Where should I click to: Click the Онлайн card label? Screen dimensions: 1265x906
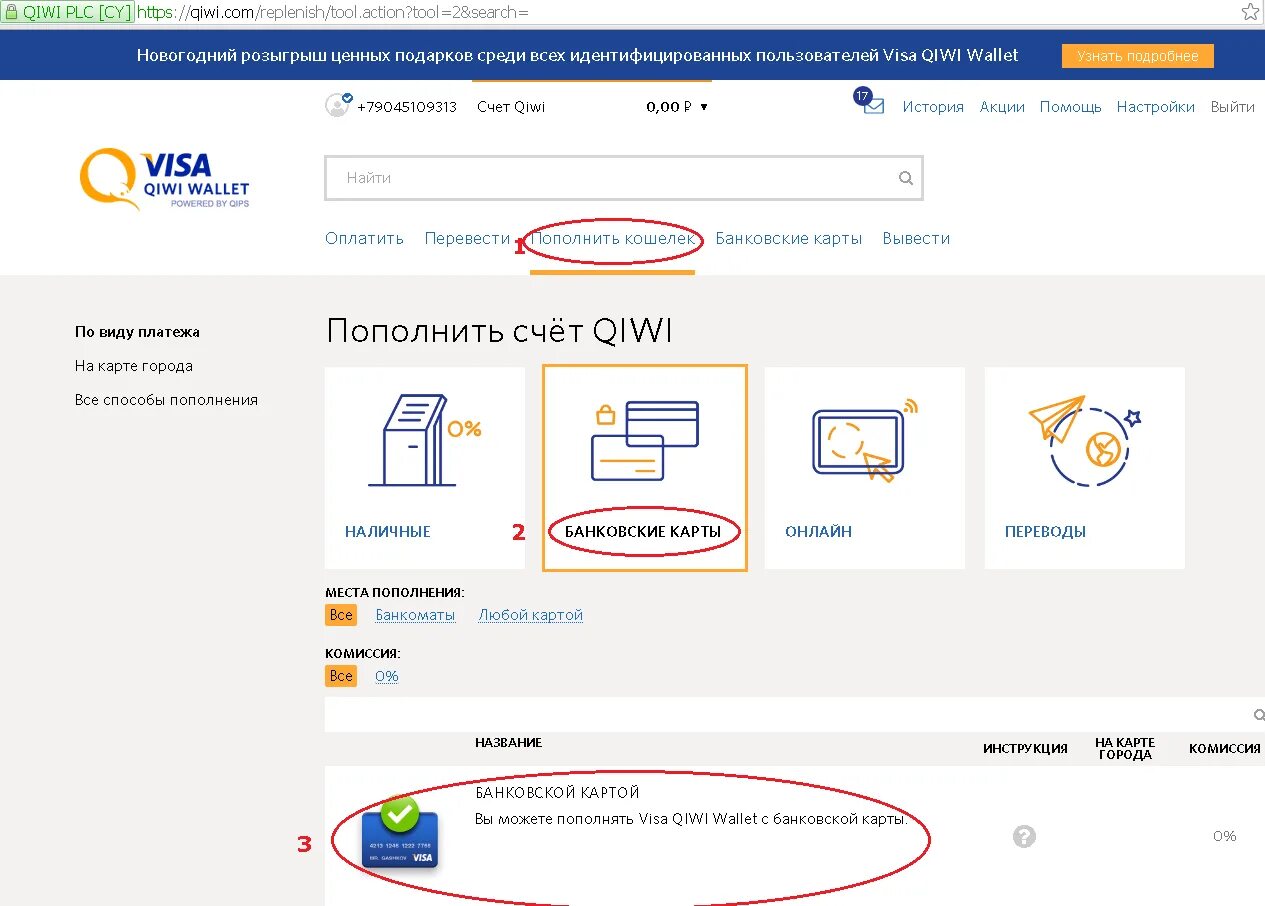coord(818,532)
